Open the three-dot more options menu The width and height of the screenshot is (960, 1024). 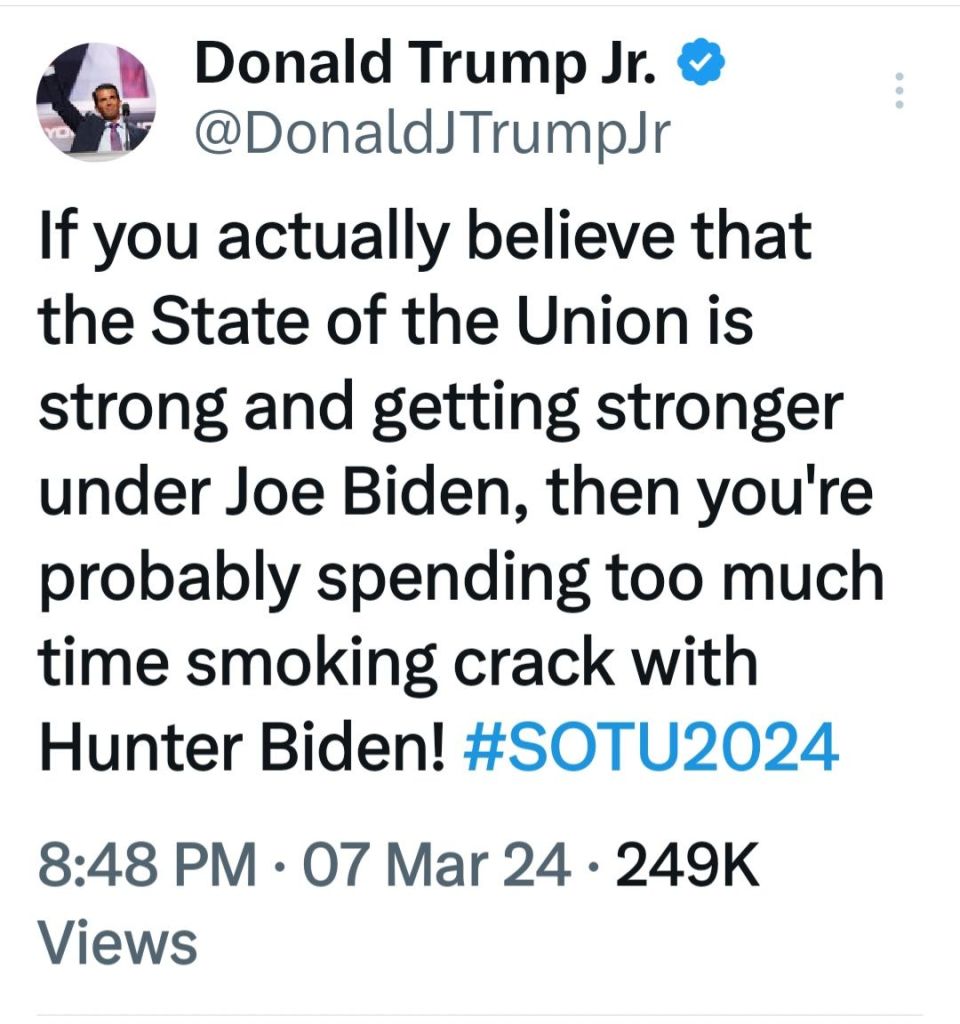[x=899, y=91]
